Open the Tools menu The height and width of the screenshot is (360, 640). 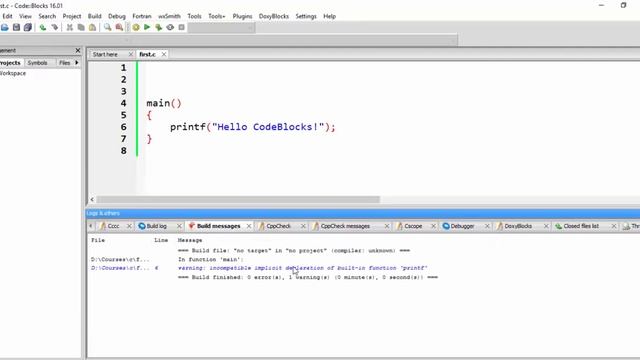pos(194,16)
